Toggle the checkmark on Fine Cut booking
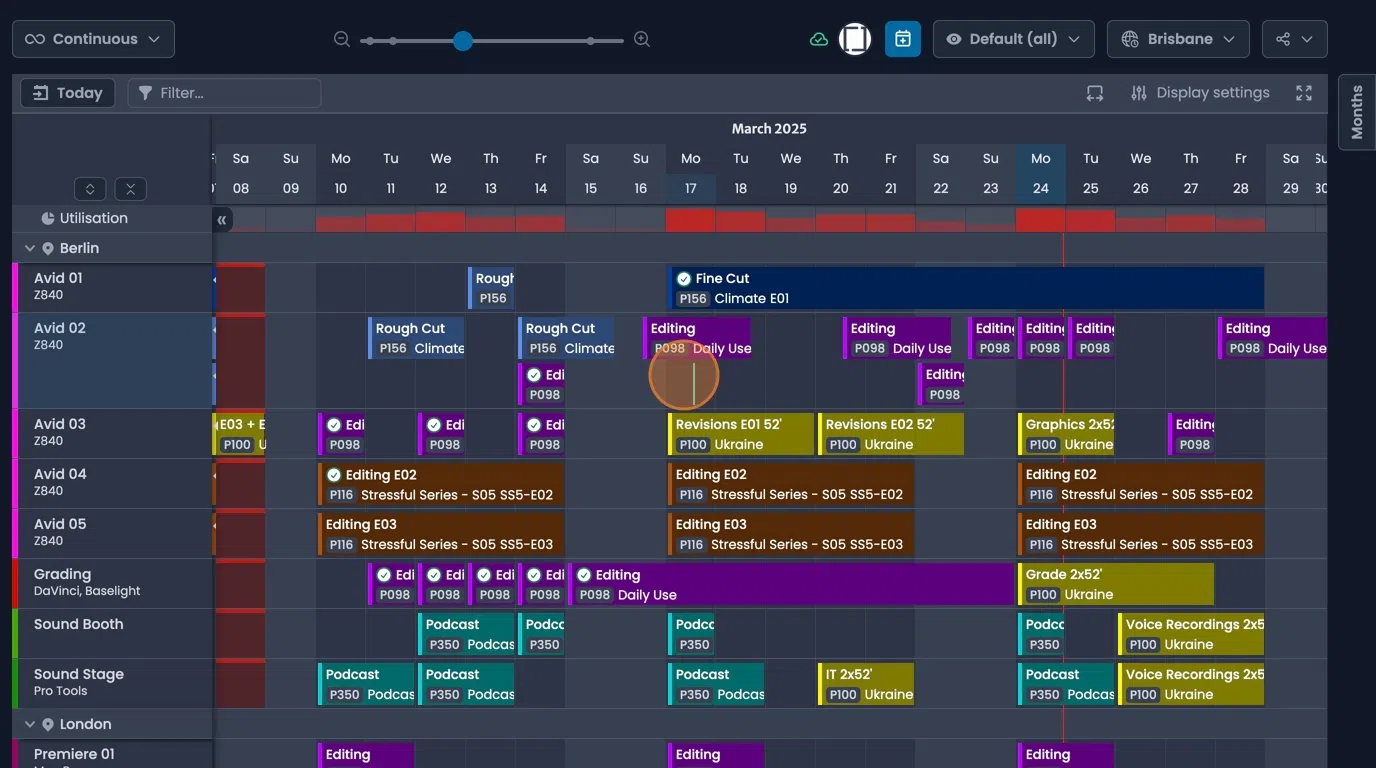The height and width of the screenshot is (768, 1376). 684,279
